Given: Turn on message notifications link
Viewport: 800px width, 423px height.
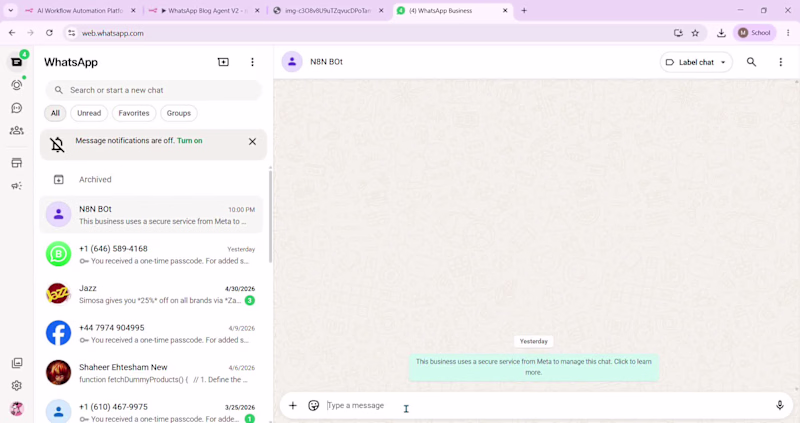Looking at the screenshot, I should coord(190,140).
